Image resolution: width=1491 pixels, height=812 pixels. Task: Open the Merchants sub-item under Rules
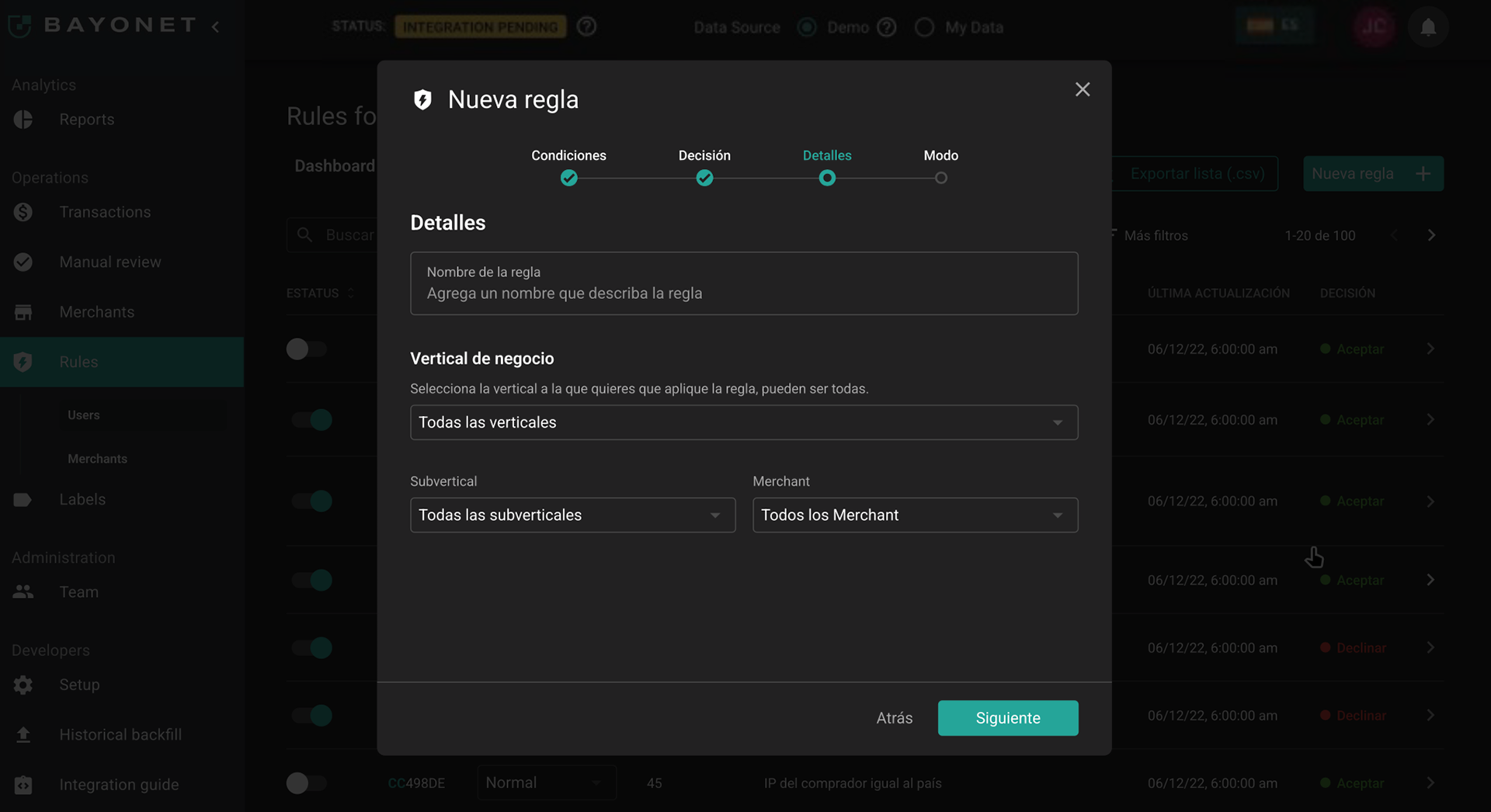(97, 459)
